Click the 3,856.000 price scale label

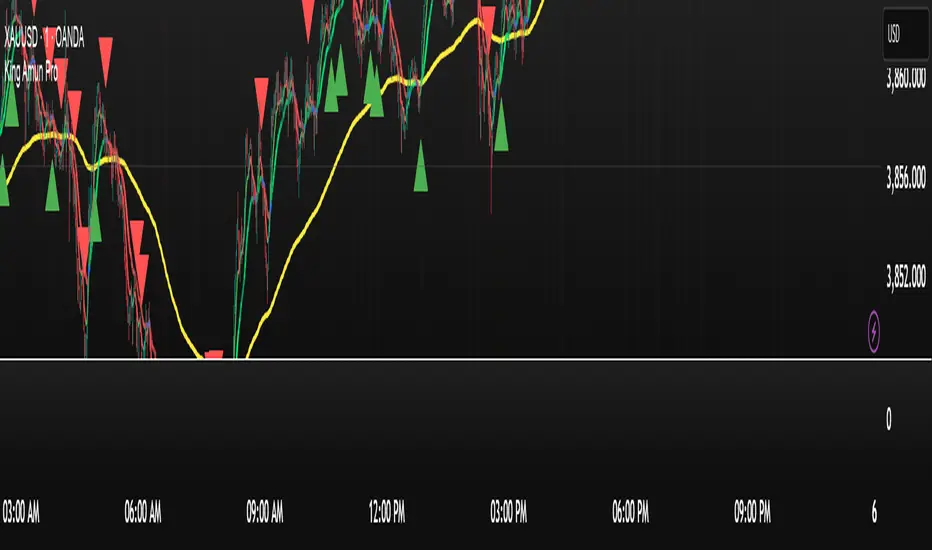click(906, 177)
